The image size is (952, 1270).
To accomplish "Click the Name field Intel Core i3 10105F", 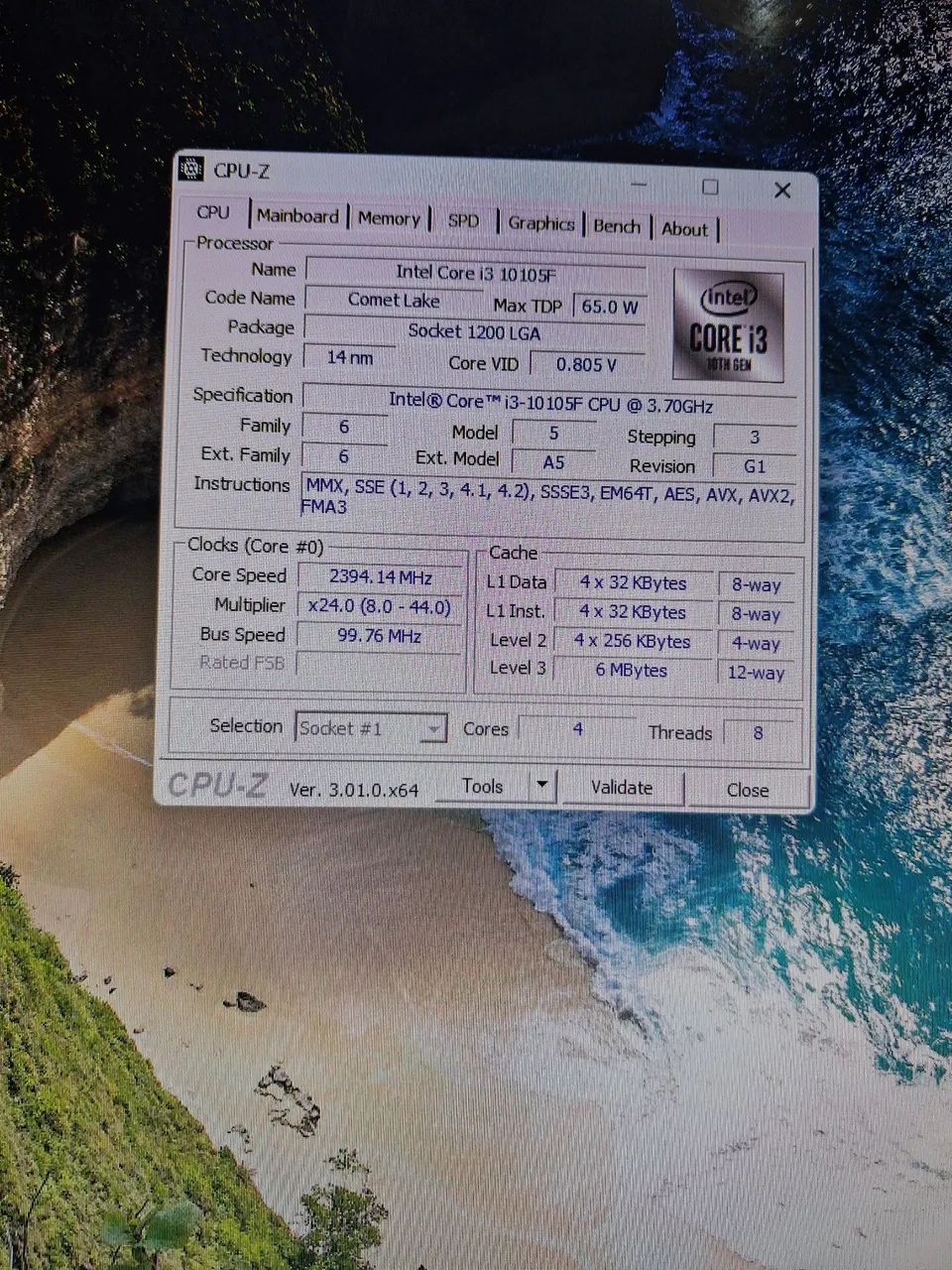I will click(475, 272).
